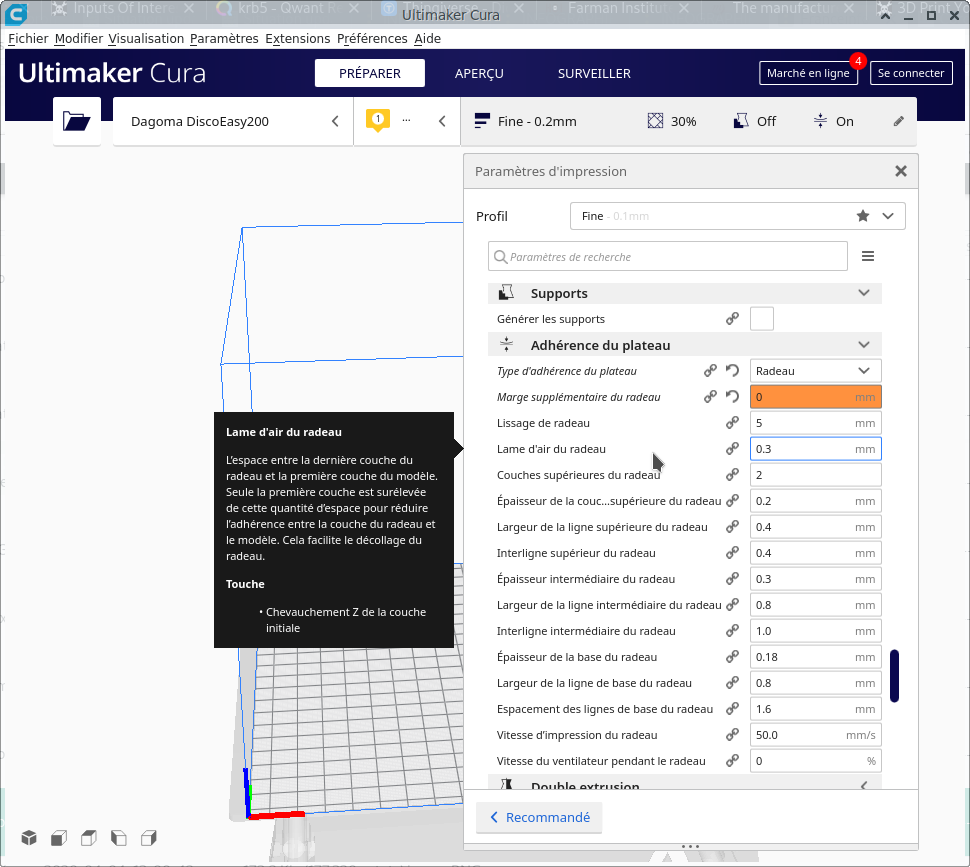Click the settings panel vertical scrollbar
The image size is (970, 867).
pos(894,675)
